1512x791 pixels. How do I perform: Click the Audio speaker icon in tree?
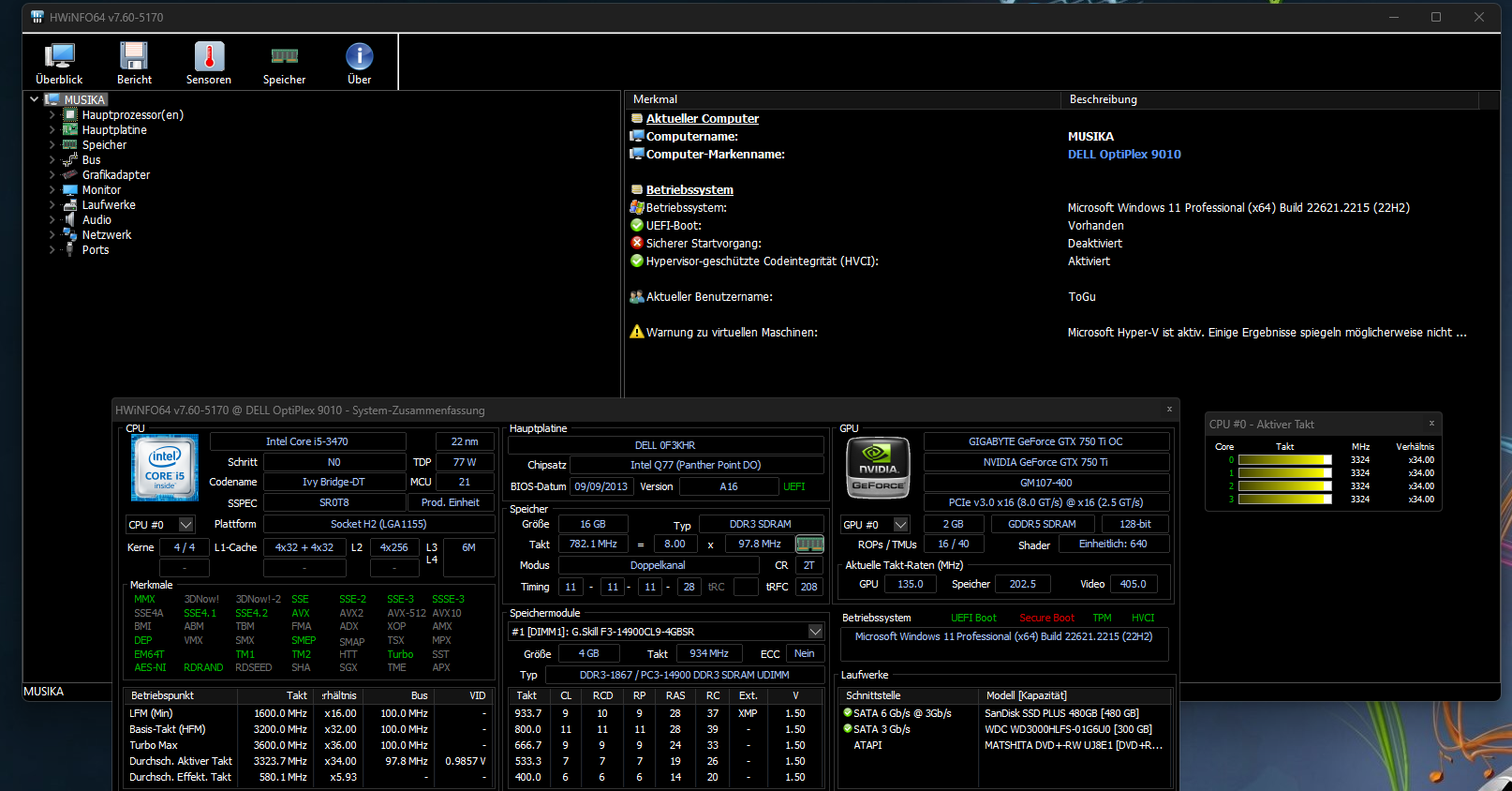(70, 219)
